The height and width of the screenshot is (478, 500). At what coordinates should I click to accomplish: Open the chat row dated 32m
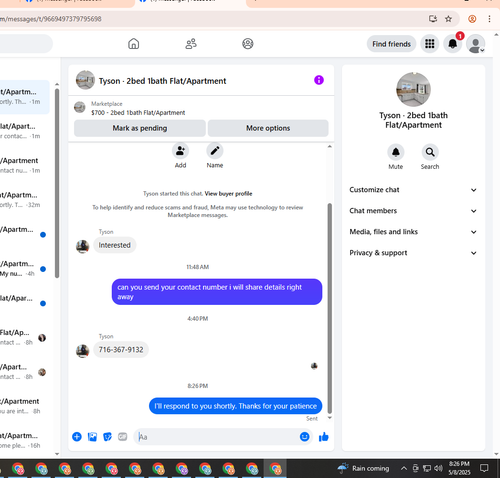[x=24, y=200]
